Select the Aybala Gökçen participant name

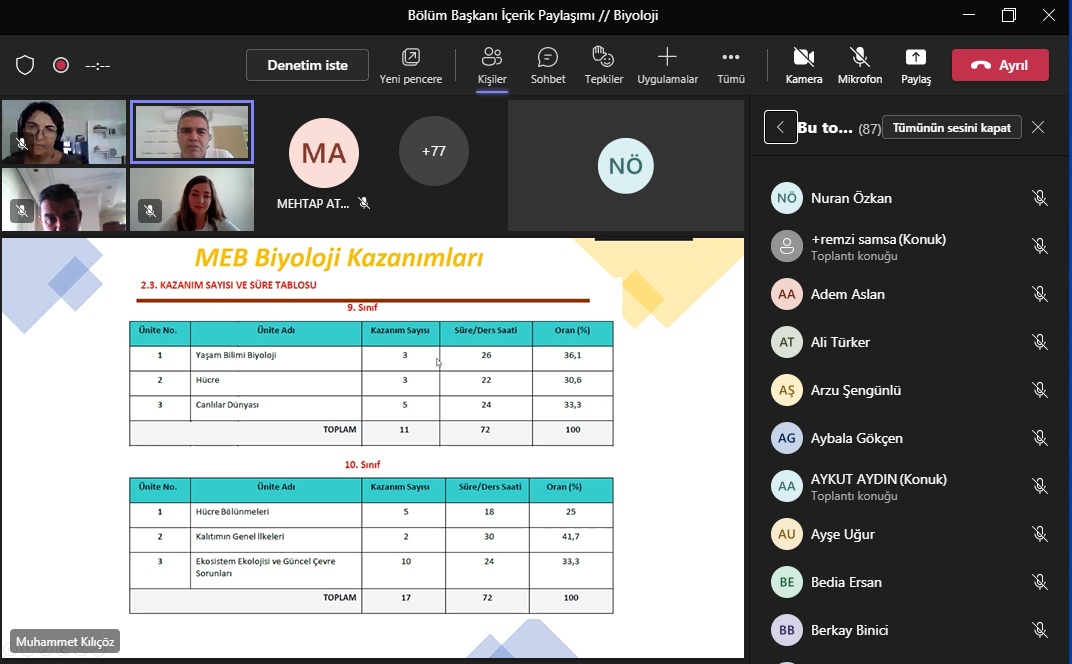click(x=857, y=438)
